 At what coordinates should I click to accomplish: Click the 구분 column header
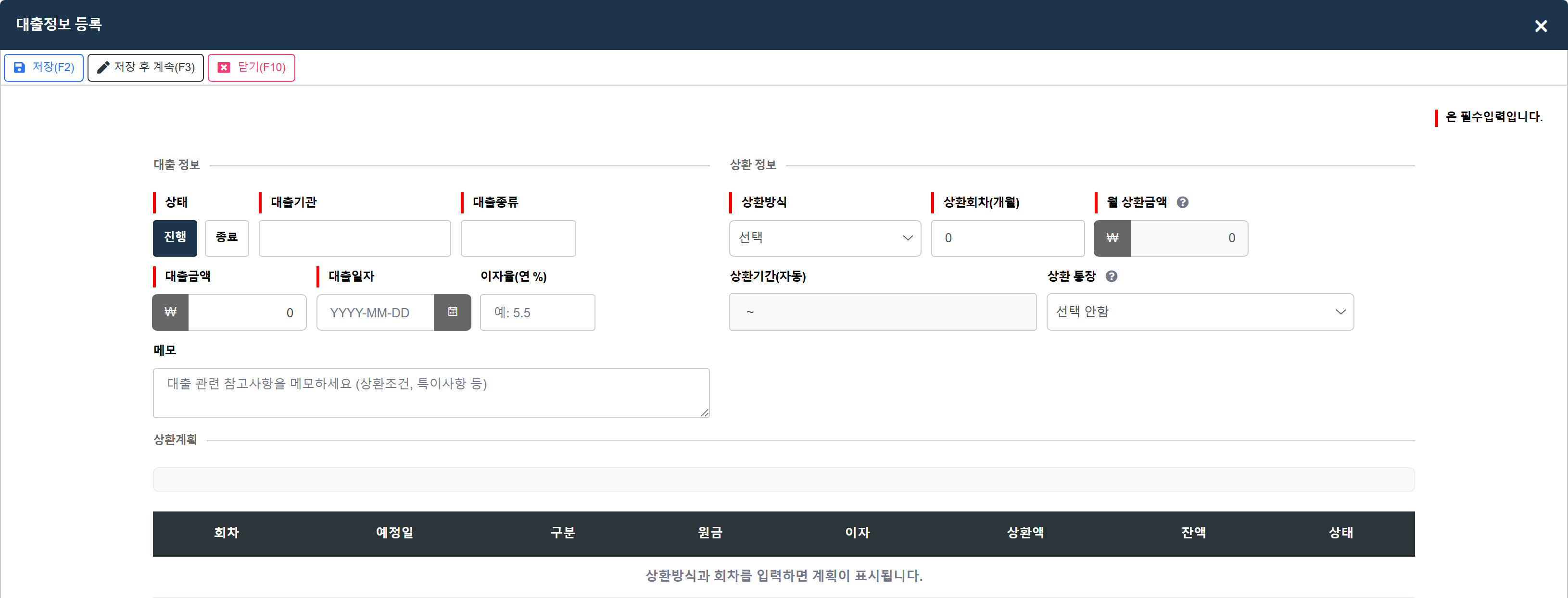(x=562, y=533)
